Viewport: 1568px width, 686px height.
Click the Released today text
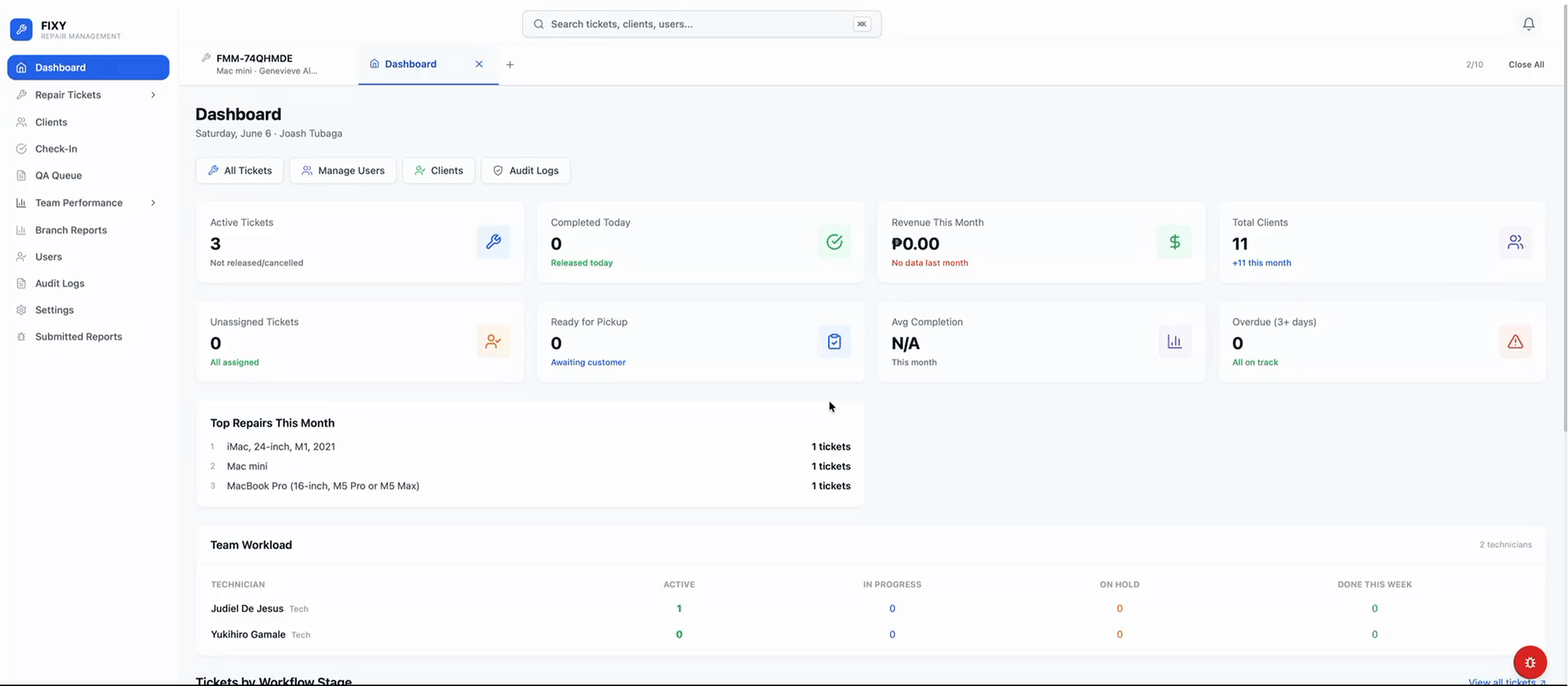point(582,263)
